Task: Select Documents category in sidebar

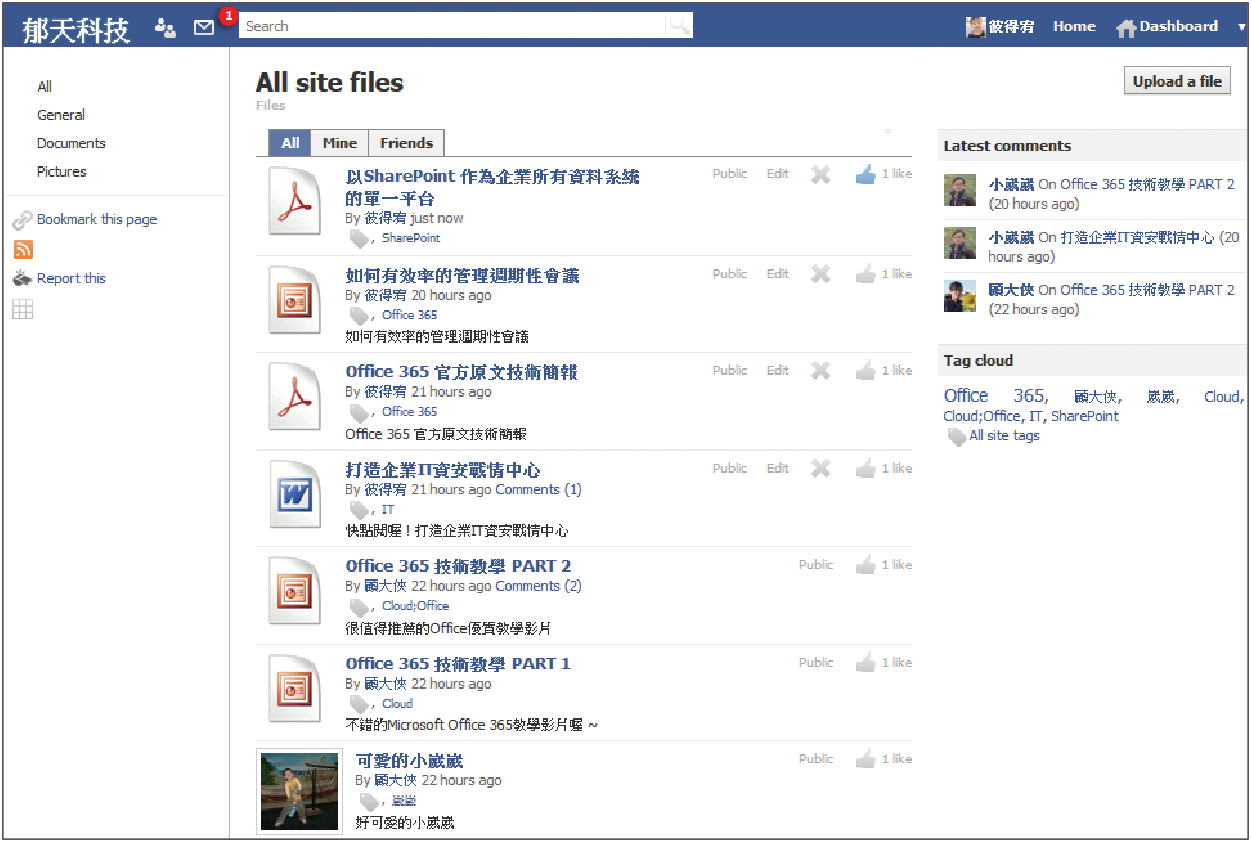Action: pyautogui.click(x=71, y=143)
